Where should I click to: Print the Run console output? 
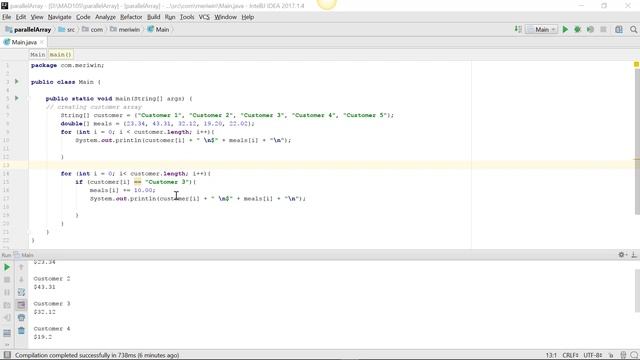pyautogui.click(x=21, y=318)
